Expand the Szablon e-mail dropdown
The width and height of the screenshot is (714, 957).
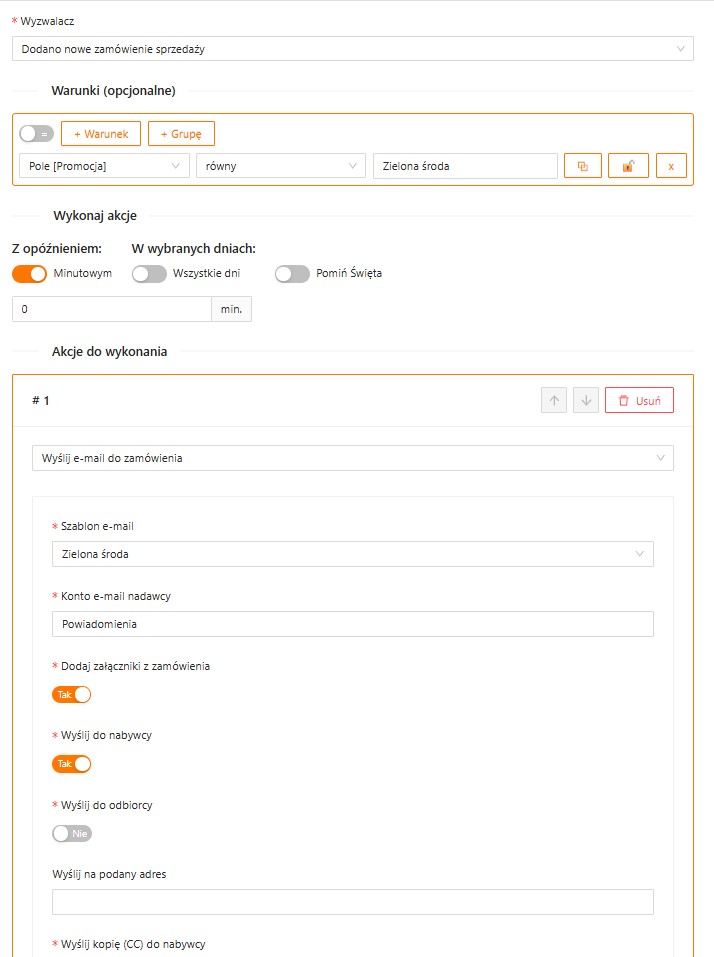click(352, 554)
